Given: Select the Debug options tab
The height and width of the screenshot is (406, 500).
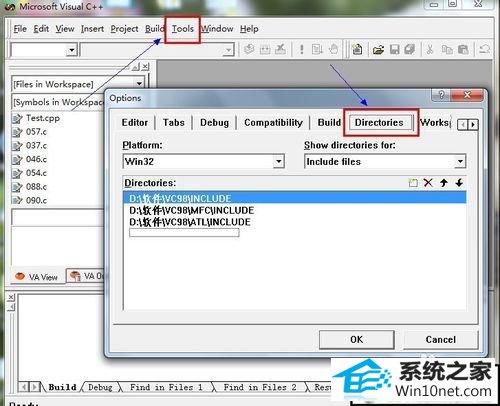Looking at the screenshot, I should (214, 123).
